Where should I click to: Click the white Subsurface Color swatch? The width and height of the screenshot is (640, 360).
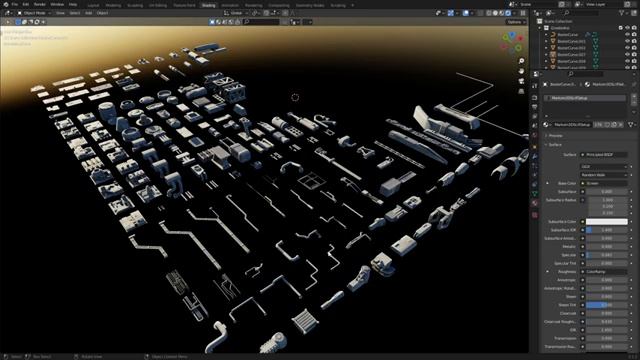click(607, 222)
